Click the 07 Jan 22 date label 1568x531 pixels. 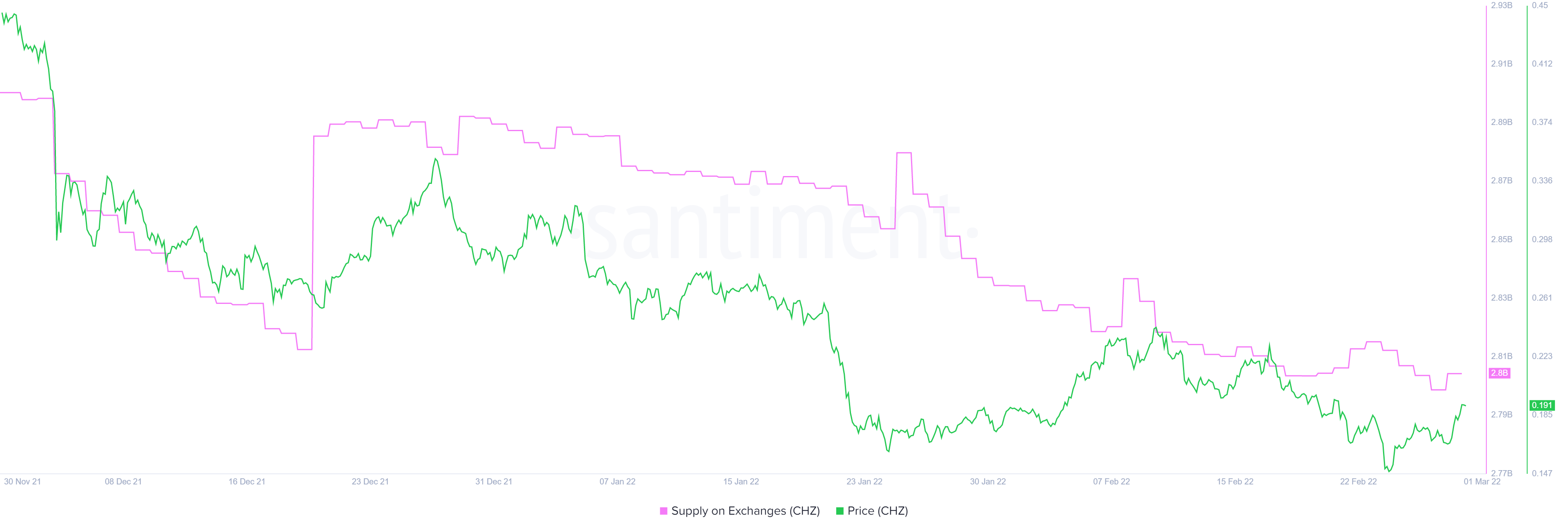[x=617, y=482]
